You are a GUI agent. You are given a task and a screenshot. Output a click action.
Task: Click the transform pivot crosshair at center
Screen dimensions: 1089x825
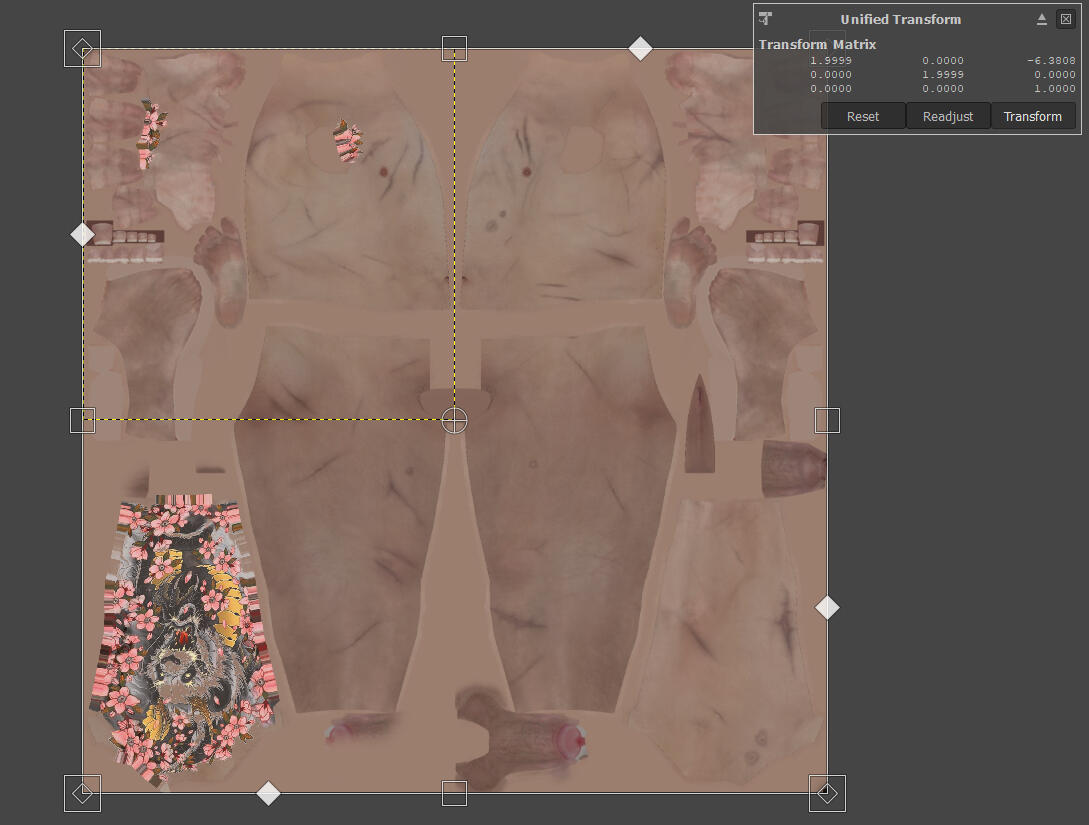454,420
